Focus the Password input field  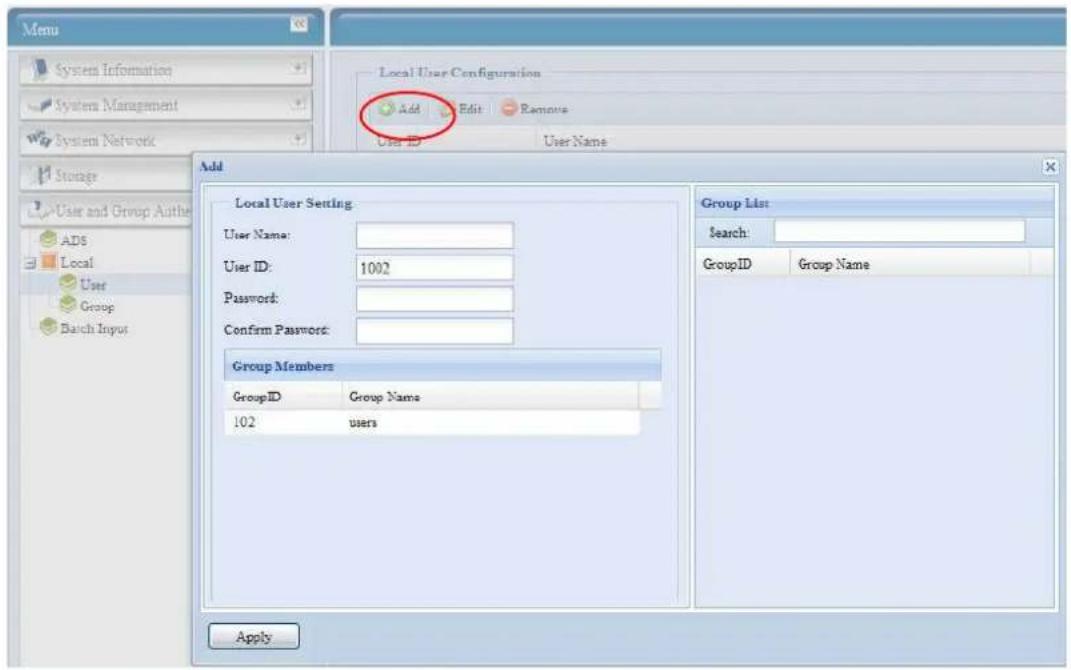(x=434, y=299)
